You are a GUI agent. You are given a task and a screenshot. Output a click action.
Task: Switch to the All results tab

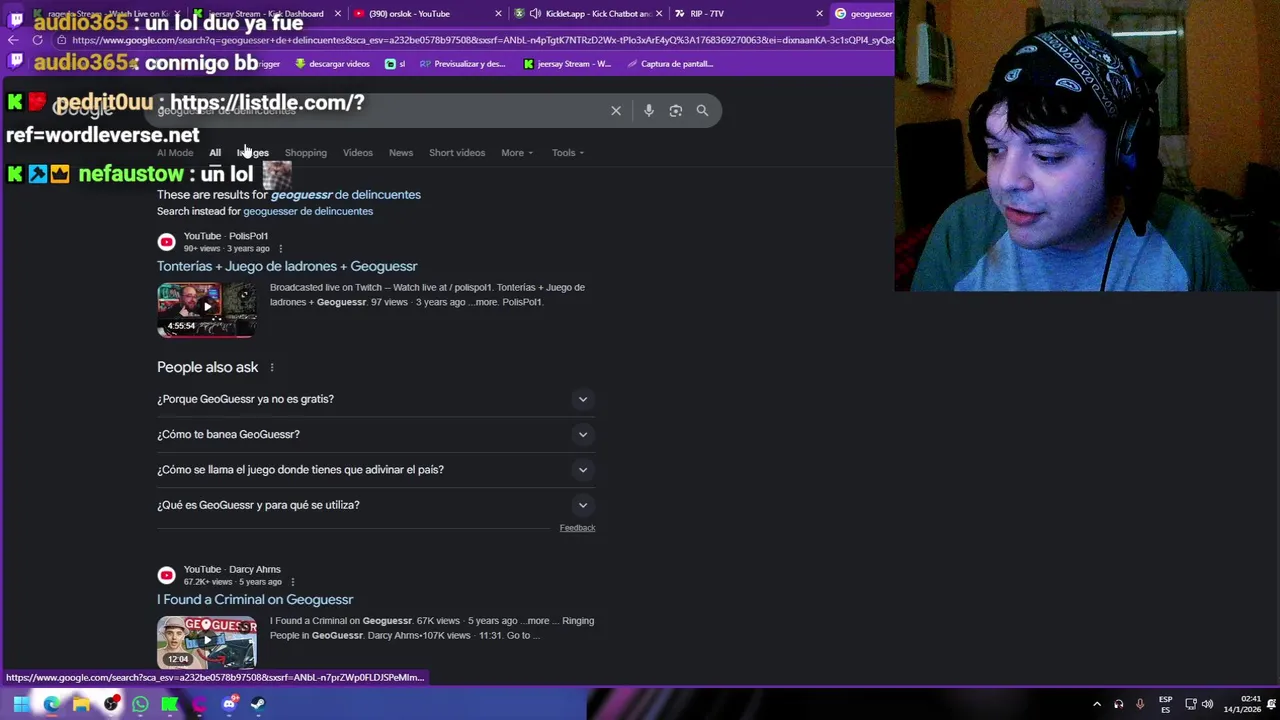pyautogui.click(x=215, y=153)
